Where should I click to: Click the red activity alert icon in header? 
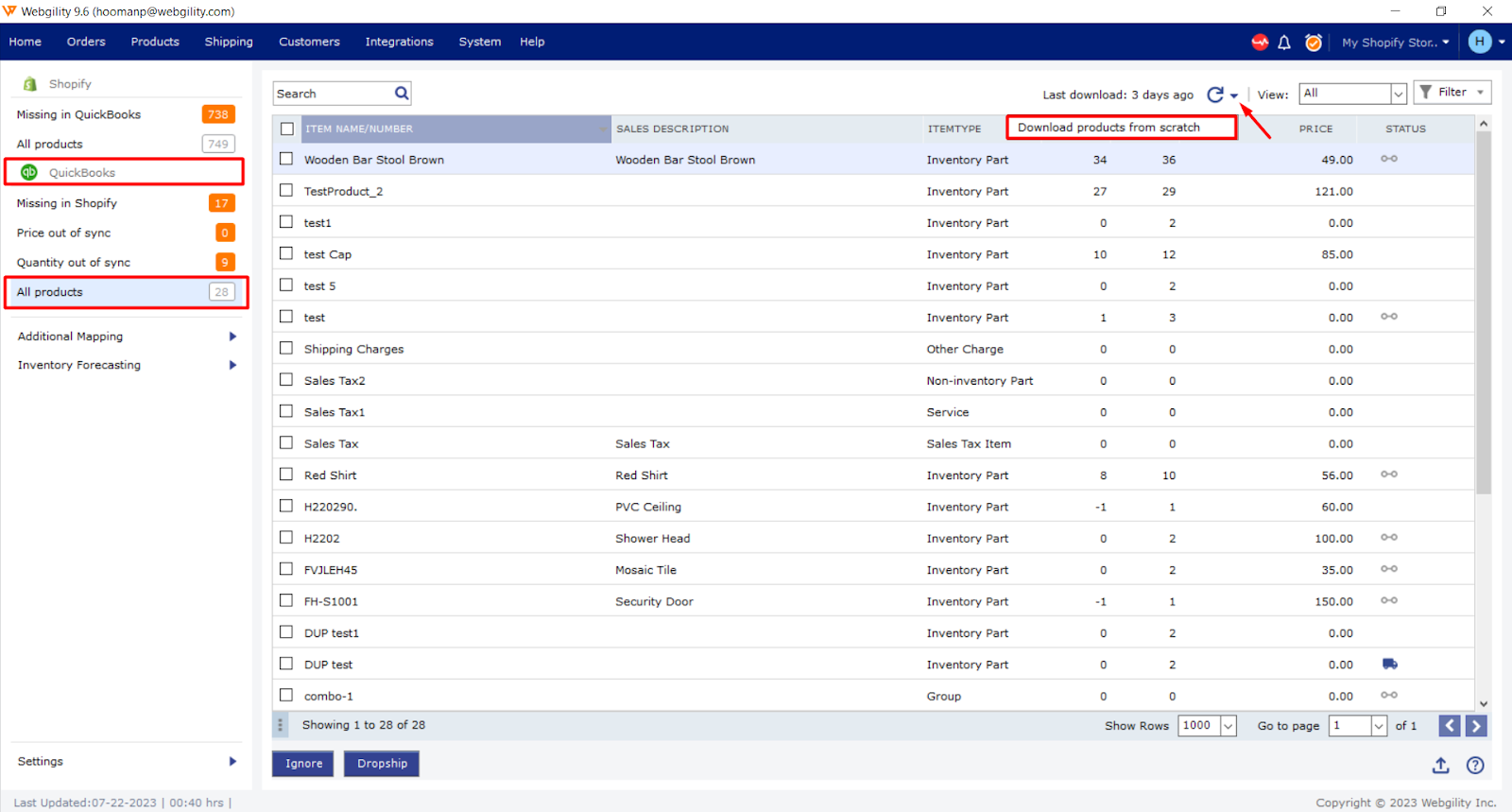(1260, 43)
